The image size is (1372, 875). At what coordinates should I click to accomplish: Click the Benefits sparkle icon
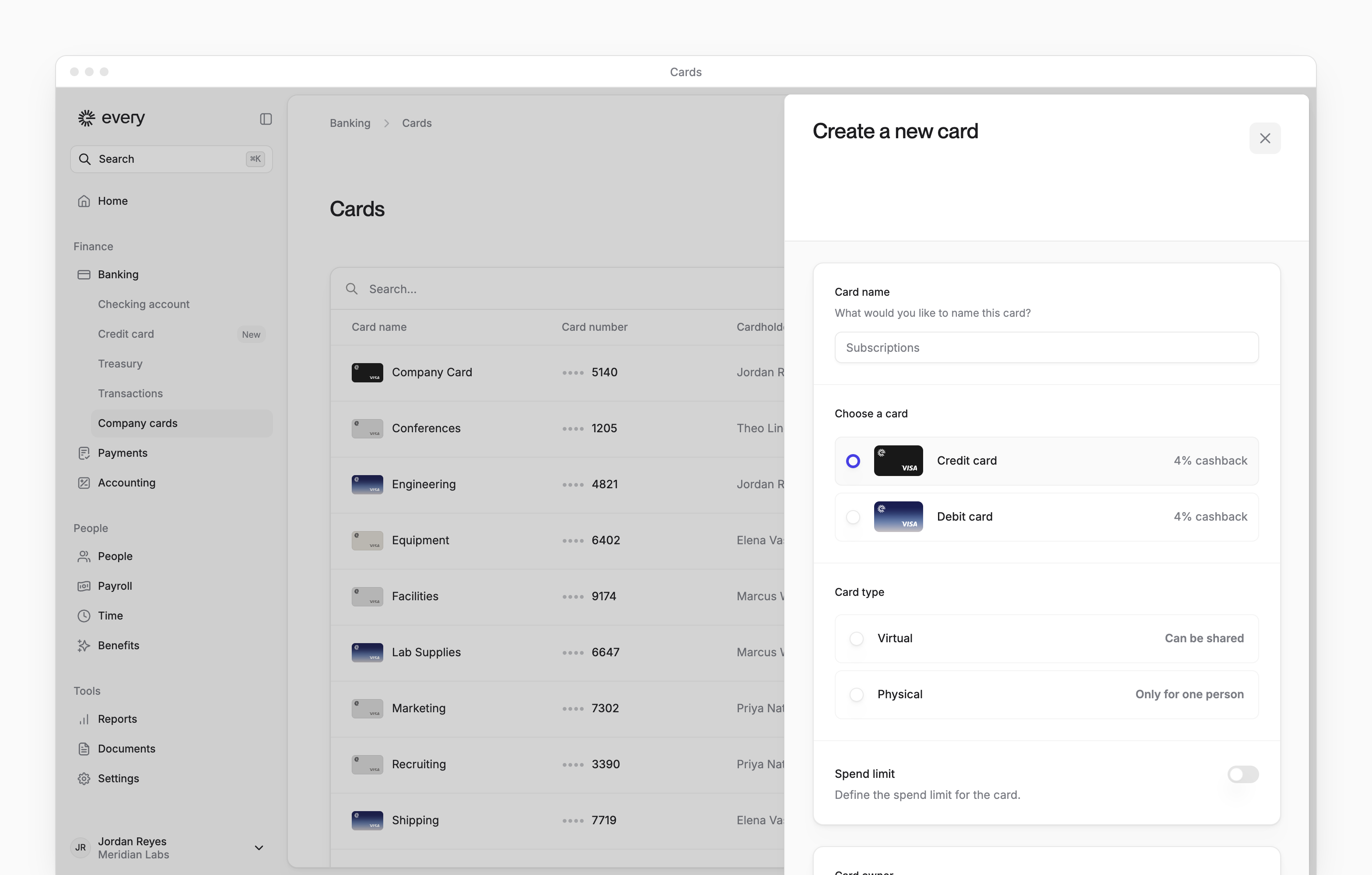coord(84,645)
